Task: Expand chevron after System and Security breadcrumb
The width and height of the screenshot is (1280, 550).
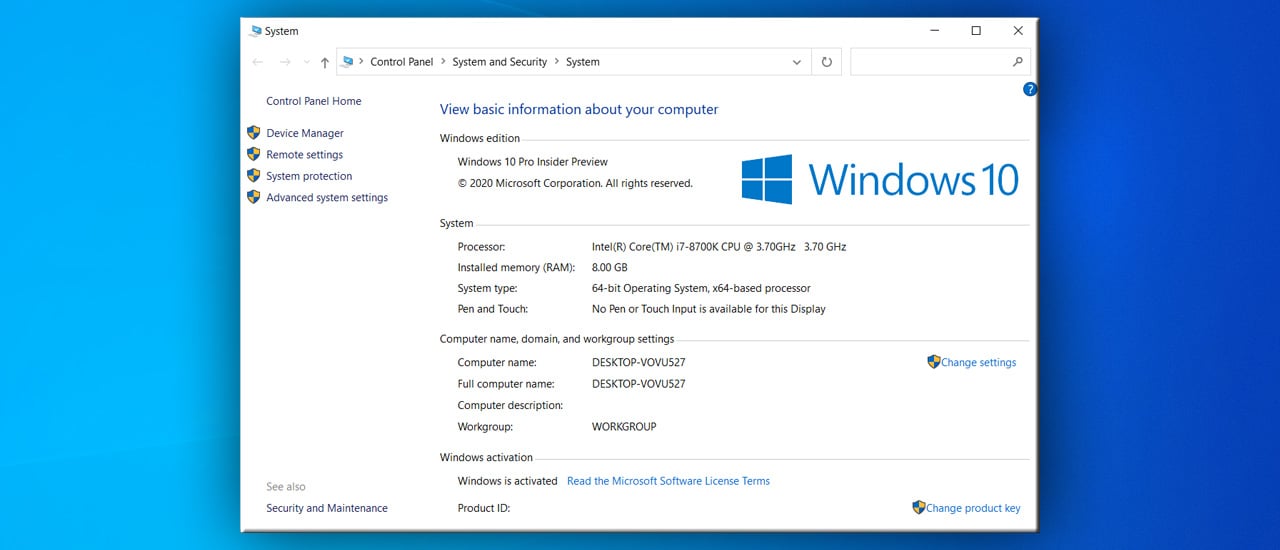Action: (557, 62)
